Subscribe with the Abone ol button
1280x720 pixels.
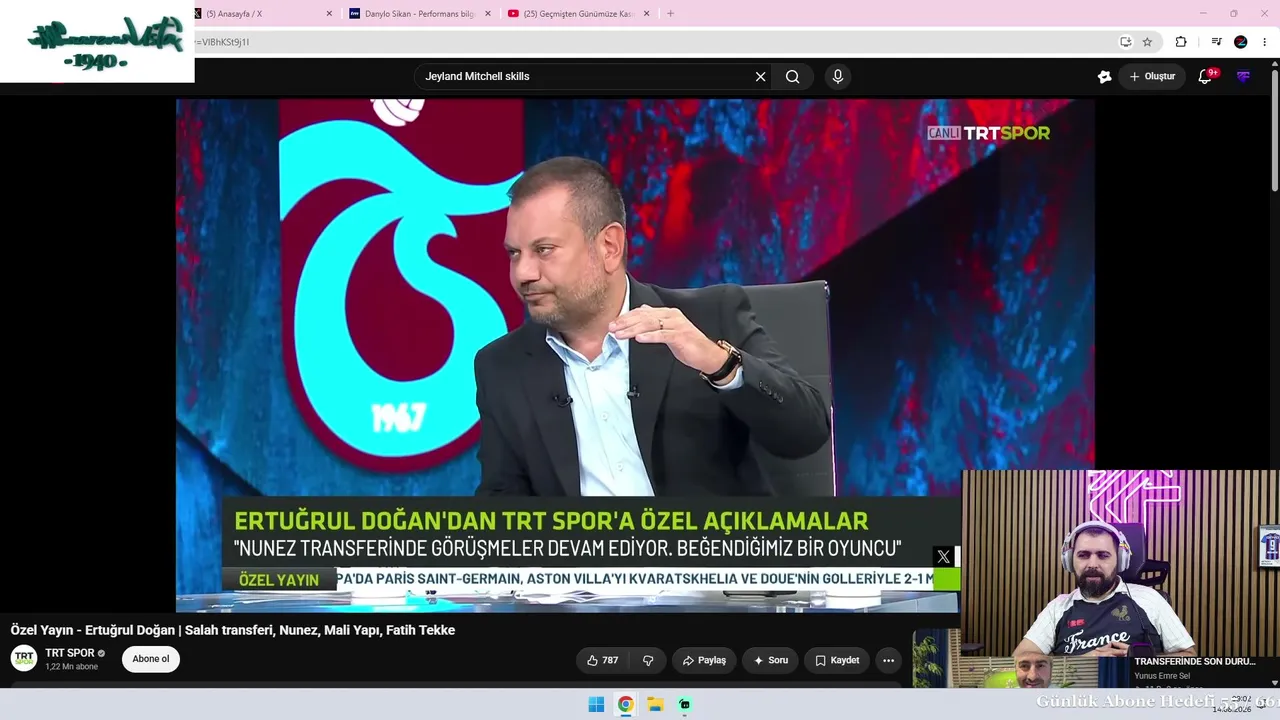point(151,659)
